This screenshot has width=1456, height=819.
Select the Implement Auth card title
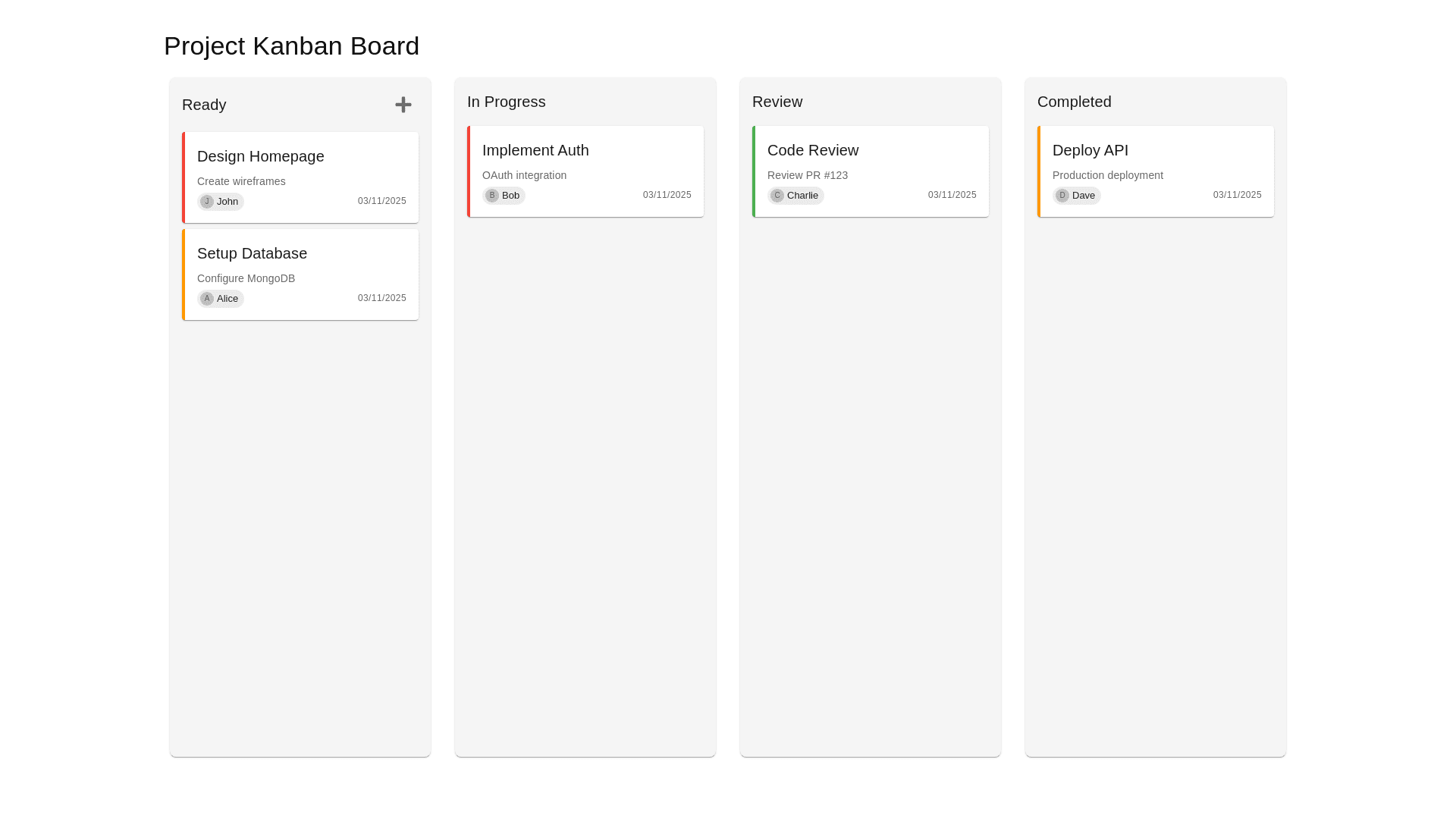coord(535,150)
